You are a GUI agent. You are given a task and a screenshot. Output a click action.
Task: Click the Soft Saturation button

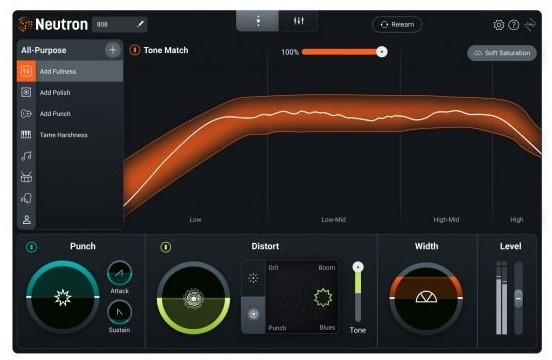(502, 53)
